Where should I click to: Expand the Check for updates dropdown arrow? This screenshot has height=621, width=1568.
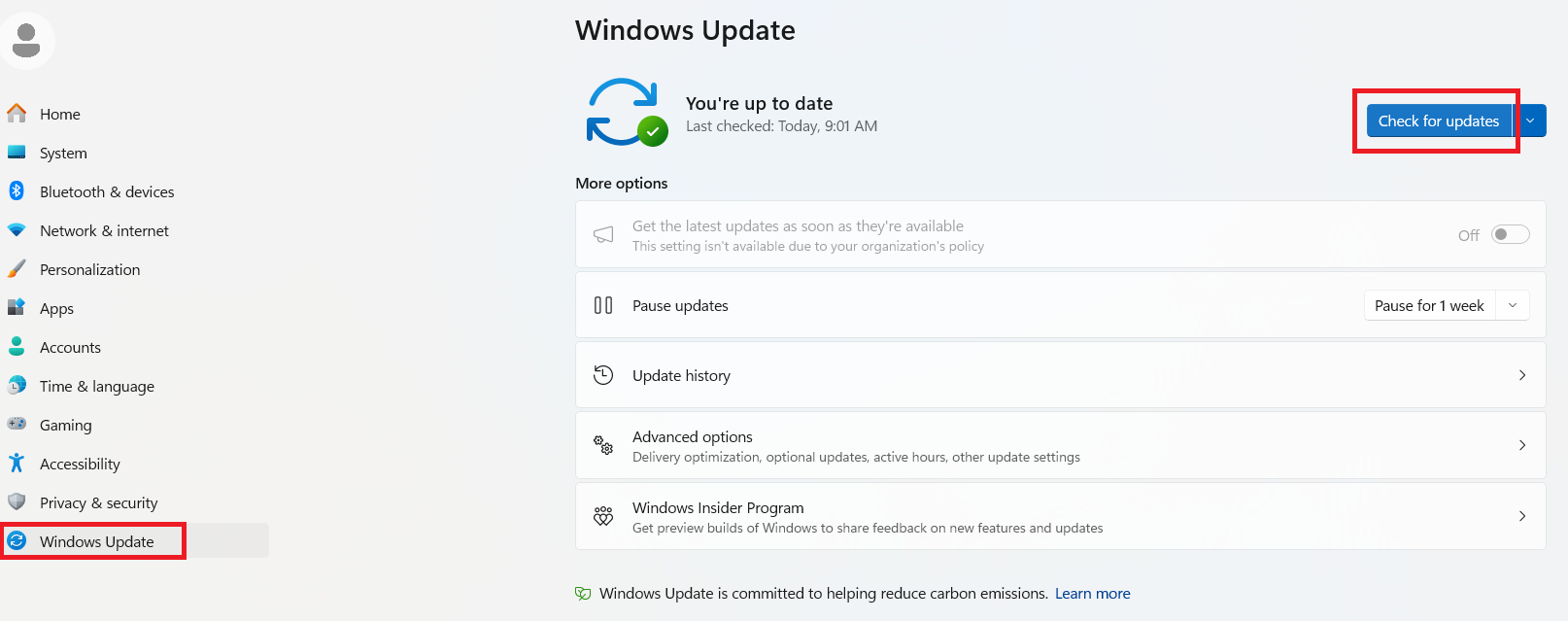pyautogui.click(x=1530, y=121)
